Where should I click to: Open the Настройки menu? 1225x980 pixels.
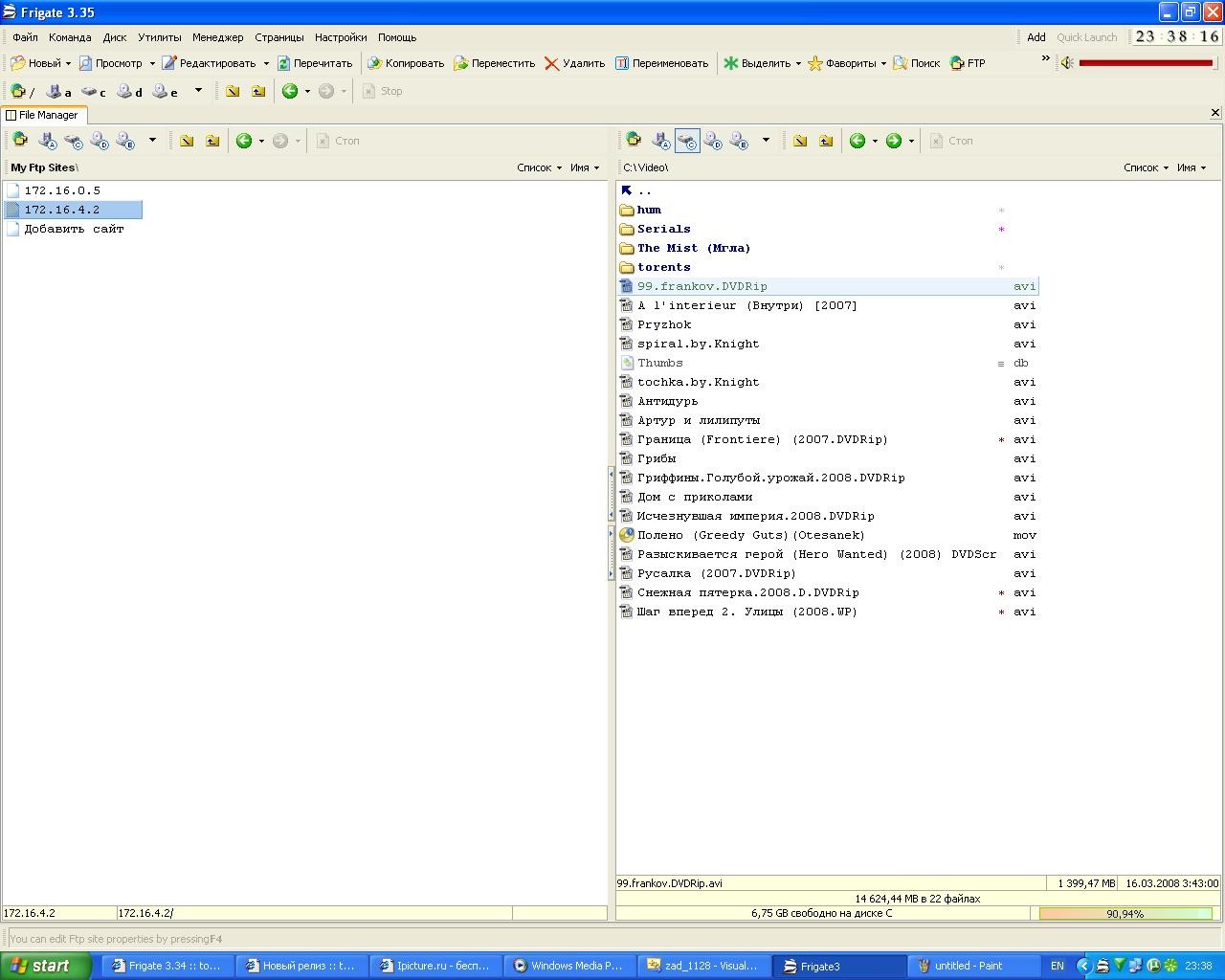pos(340,37)
